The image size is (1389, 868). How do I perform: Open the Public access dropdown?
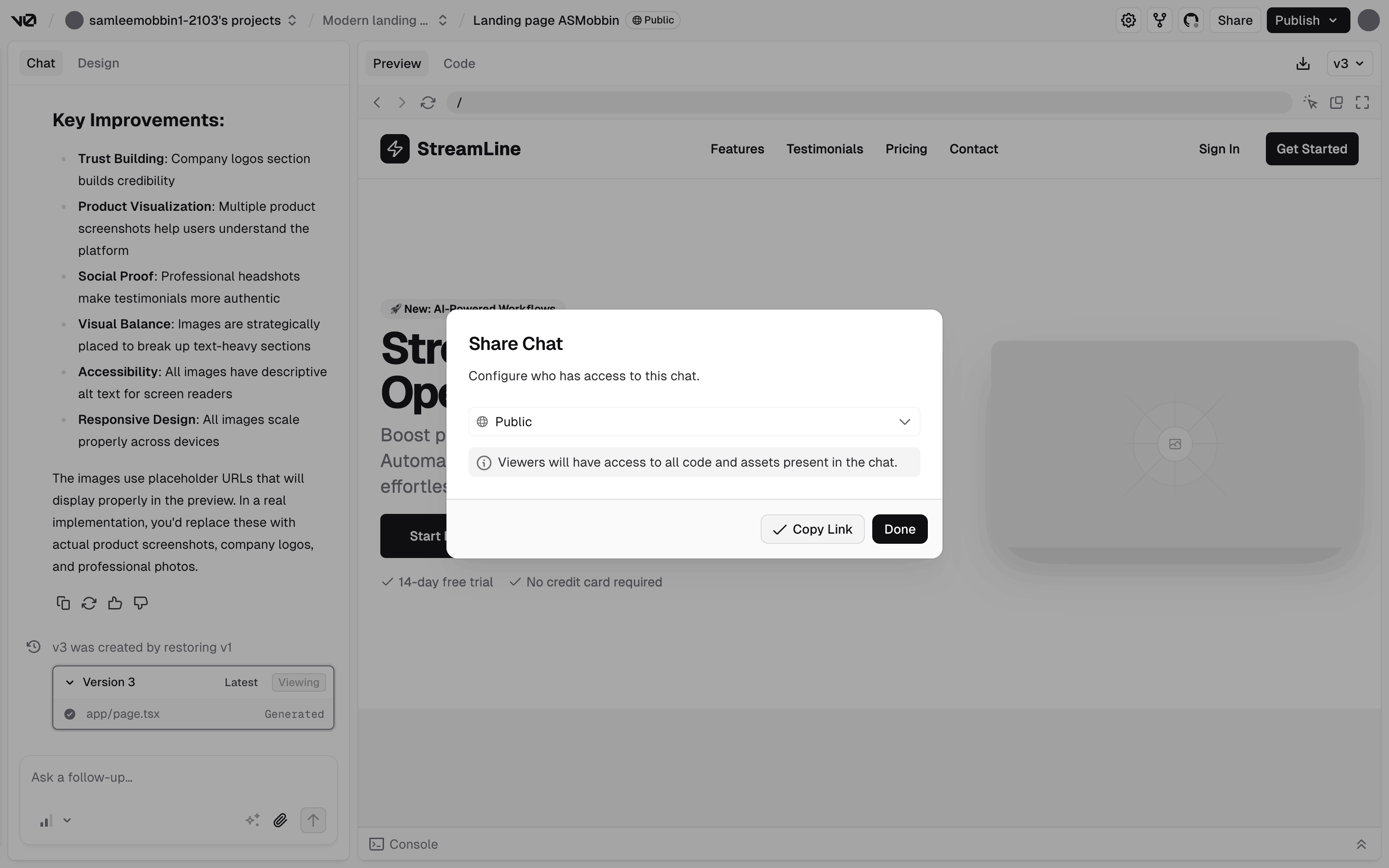pyautogui.click(x=694, y=422)
